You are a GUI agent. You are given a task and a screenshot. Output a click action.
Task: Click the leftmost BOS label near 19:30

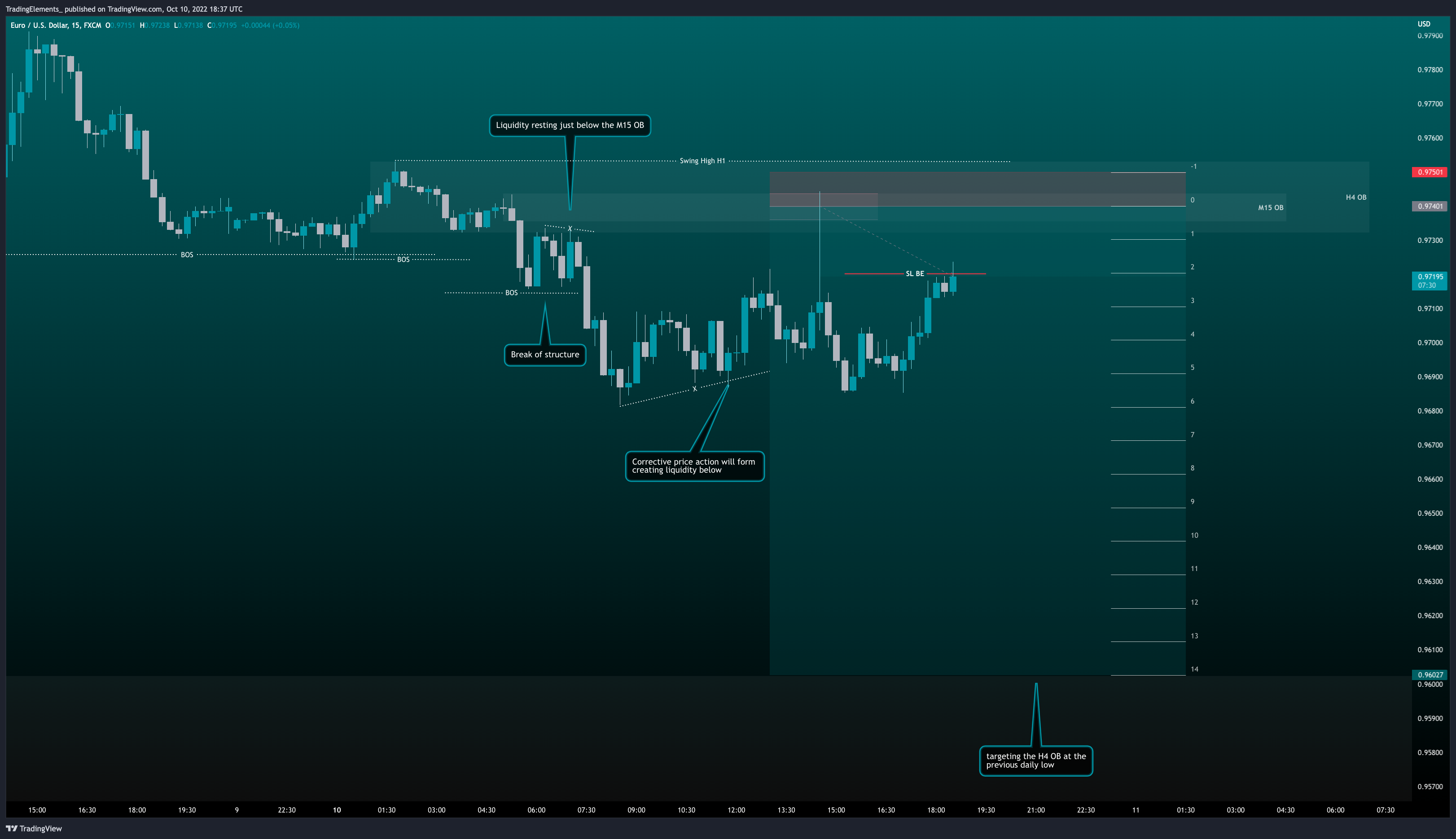(187, 255)
